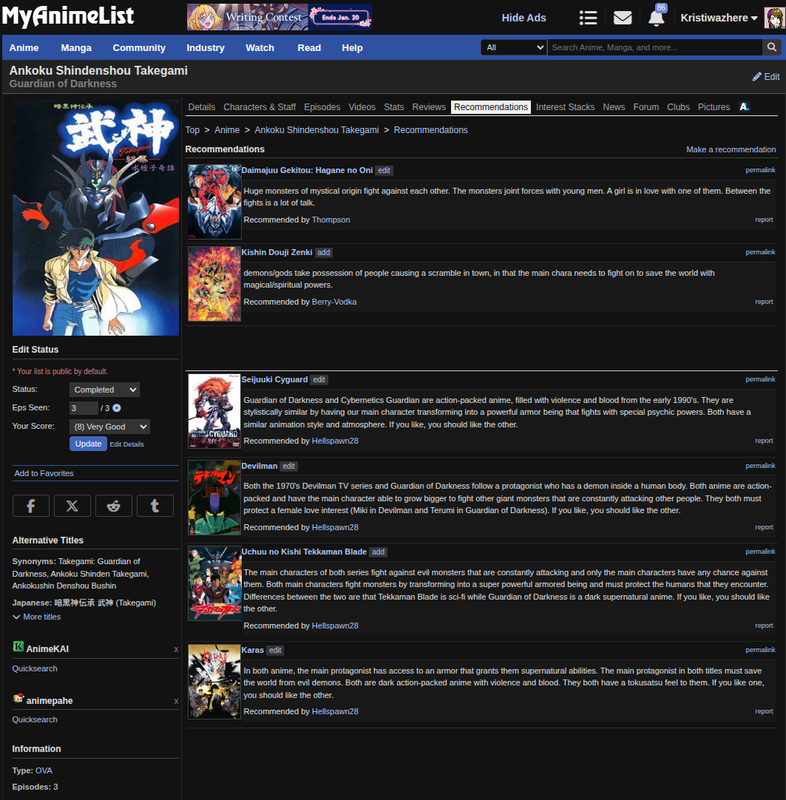The image size is (786, 800).
Task: Click edit button next to Seijuuki Cyguard
Action: [319, 380]
